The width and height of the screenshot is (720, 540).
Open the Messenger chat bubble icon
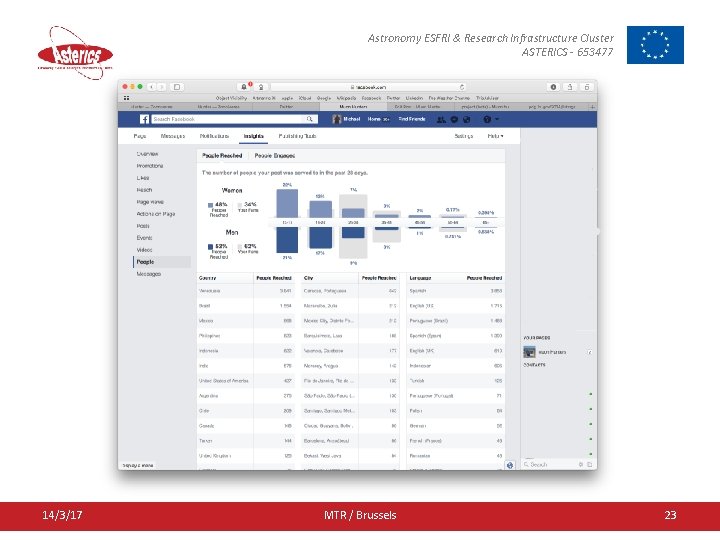454,119
